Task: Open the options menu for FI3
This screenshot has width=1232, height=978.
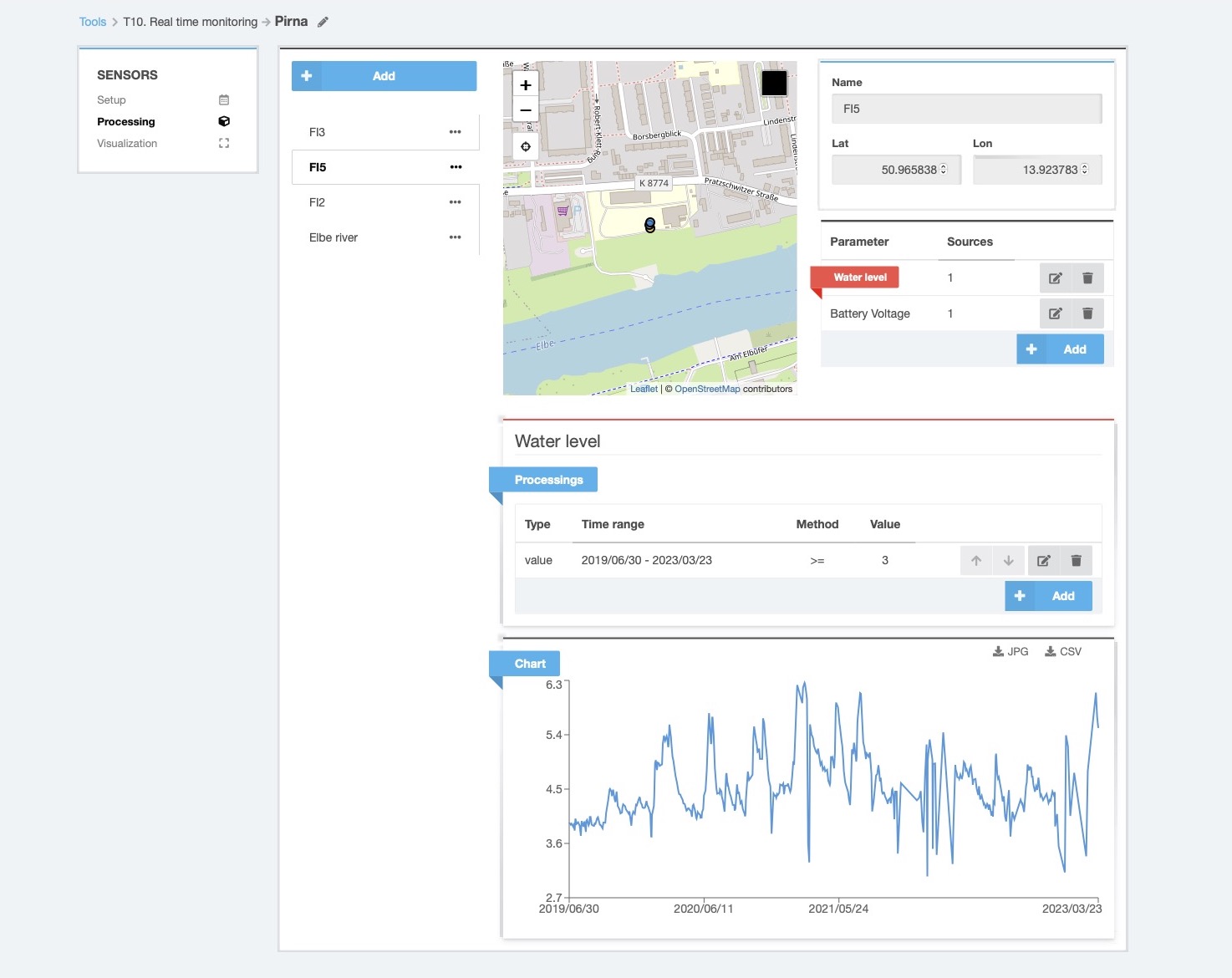Action: coord(455,132)
